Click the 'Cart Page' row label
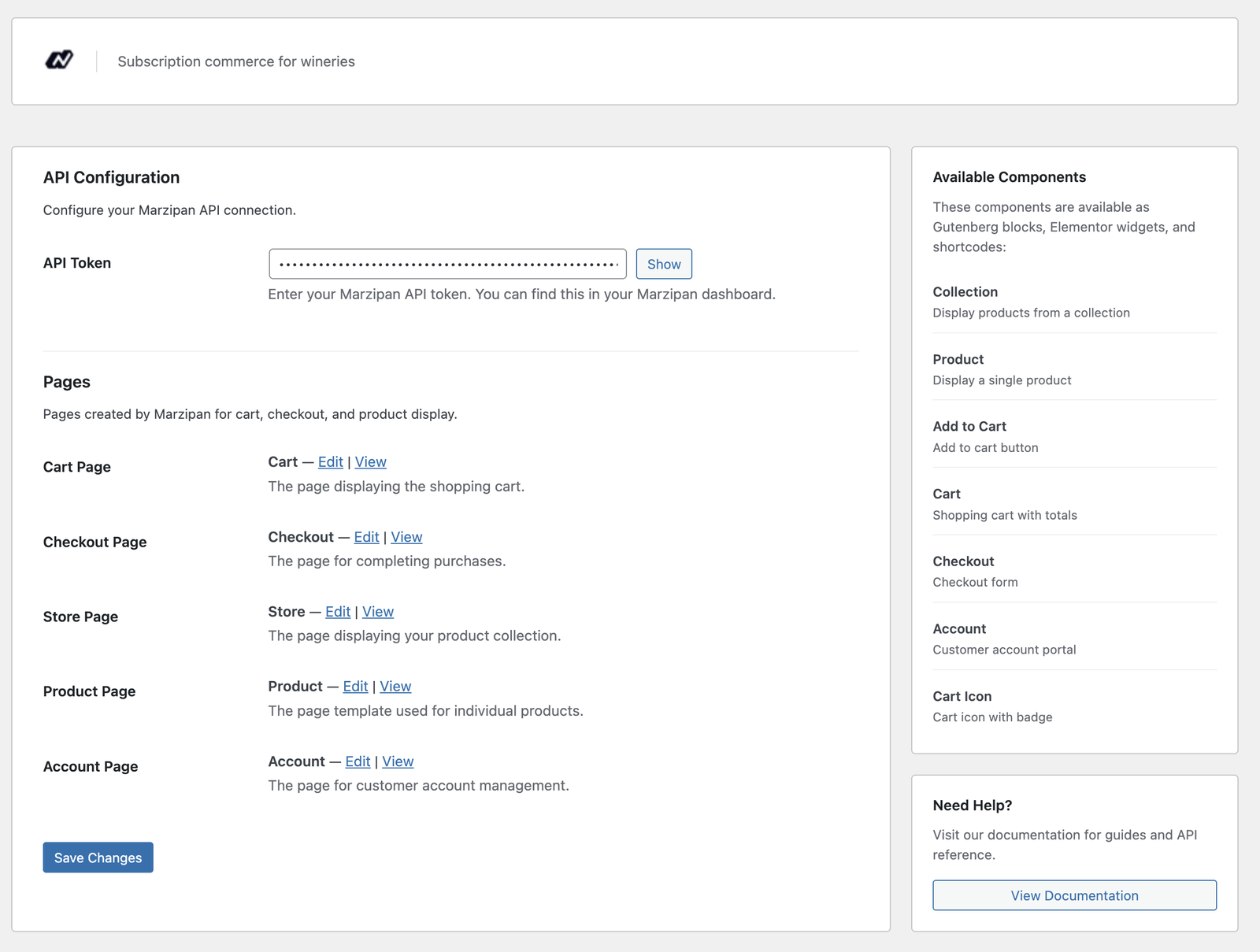The width and height of the screenshot is (1260, 952). pyautogui.click(x=77, y=467)
